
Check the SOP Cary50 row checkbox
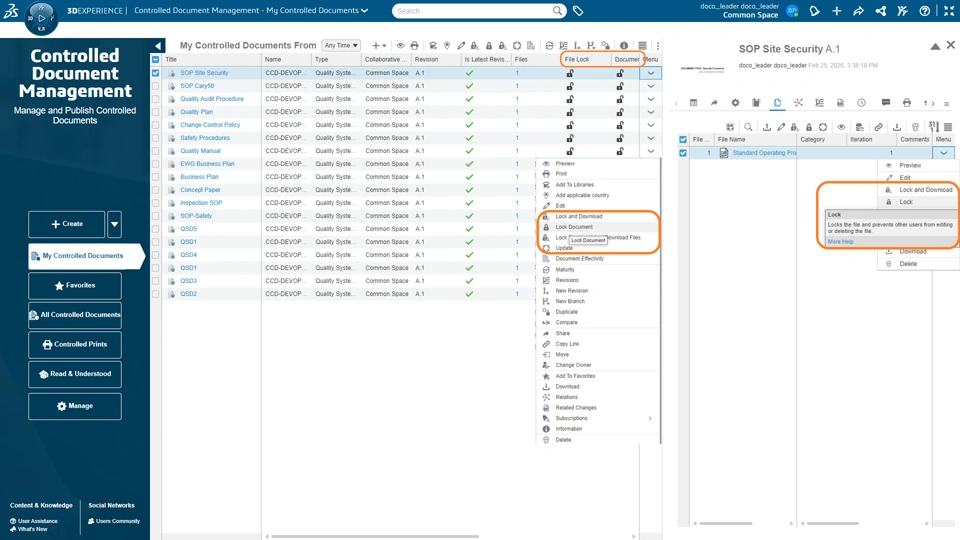click(156, 86)
